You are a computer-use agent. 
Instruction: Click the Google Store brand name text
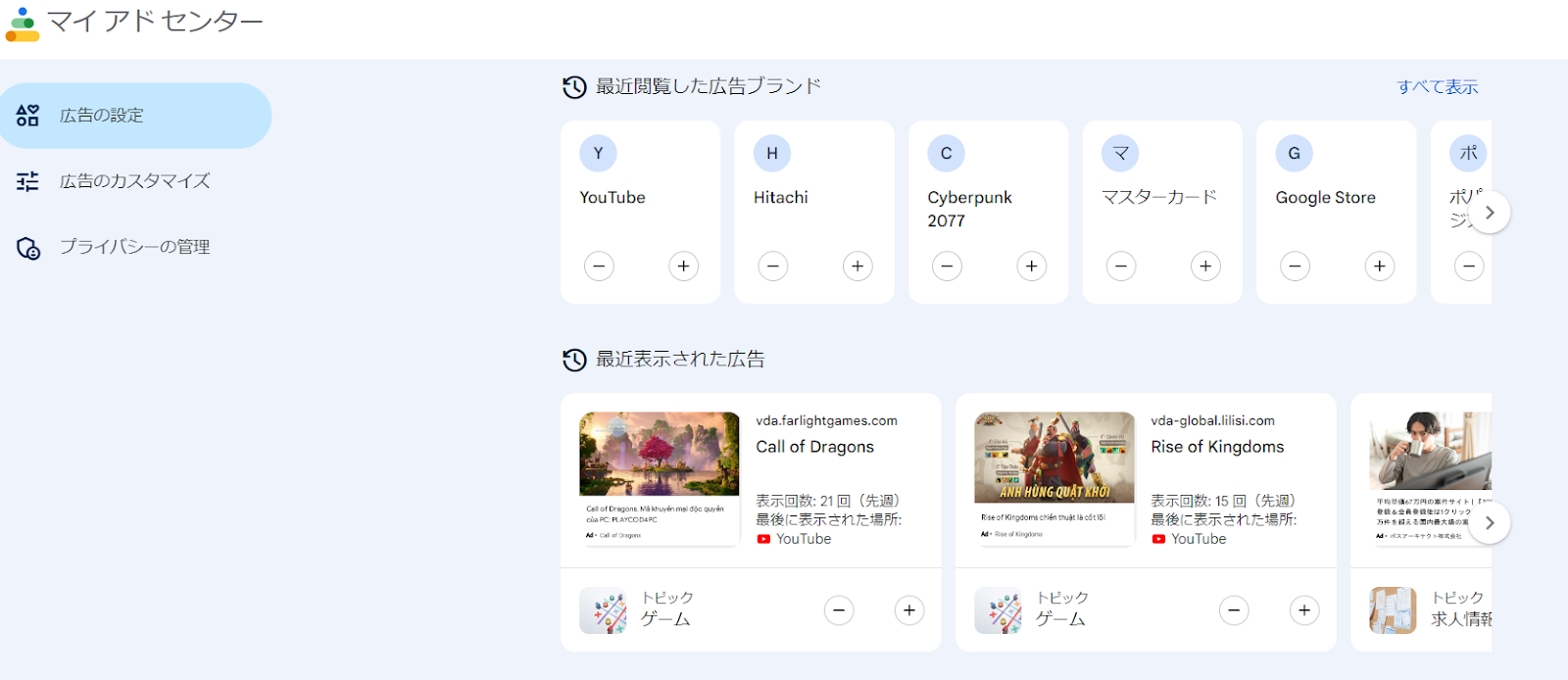point(1325,198)
